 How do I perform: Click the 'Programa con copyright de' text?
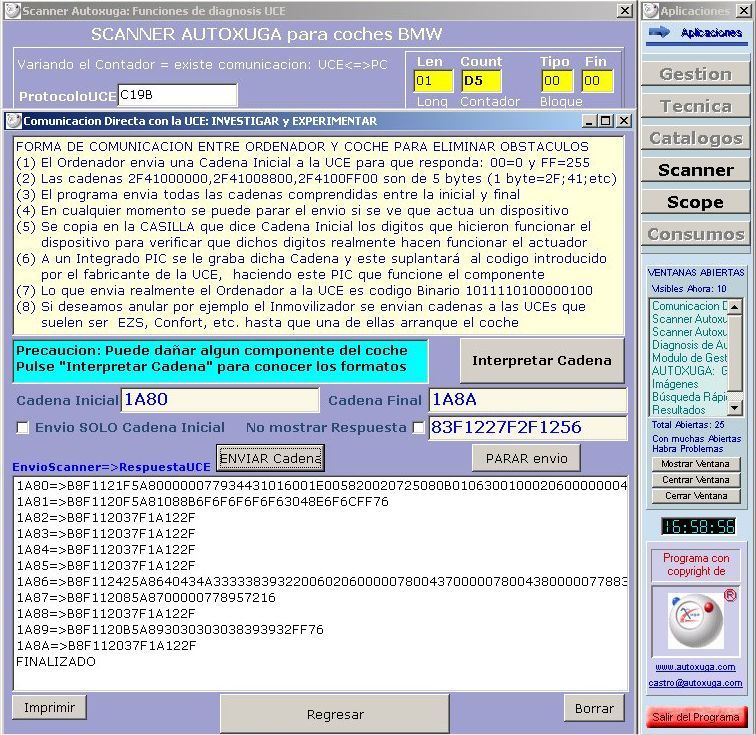695,565
